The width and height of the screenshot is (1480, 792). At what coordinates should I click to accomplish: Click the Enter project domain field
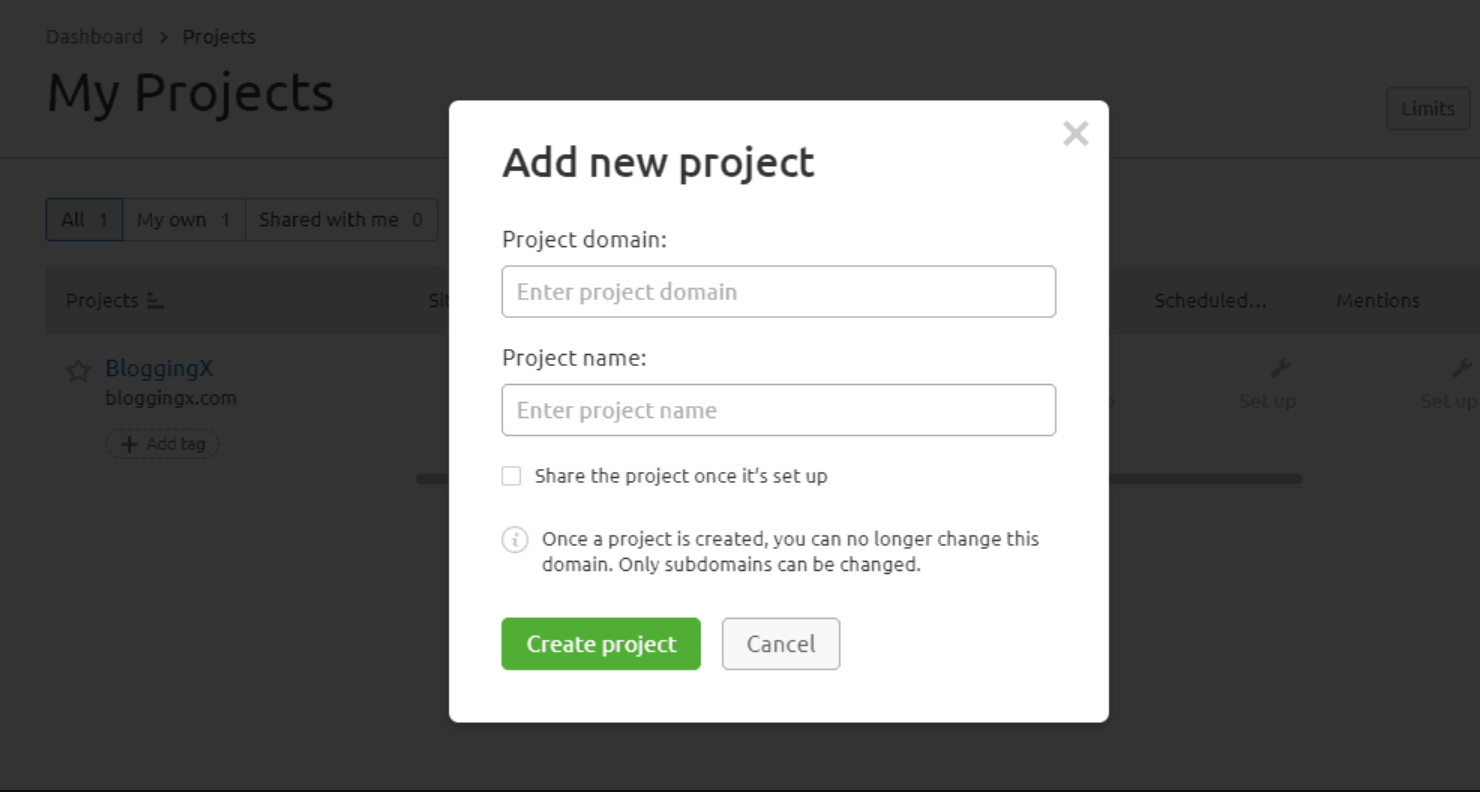[778, 291]
